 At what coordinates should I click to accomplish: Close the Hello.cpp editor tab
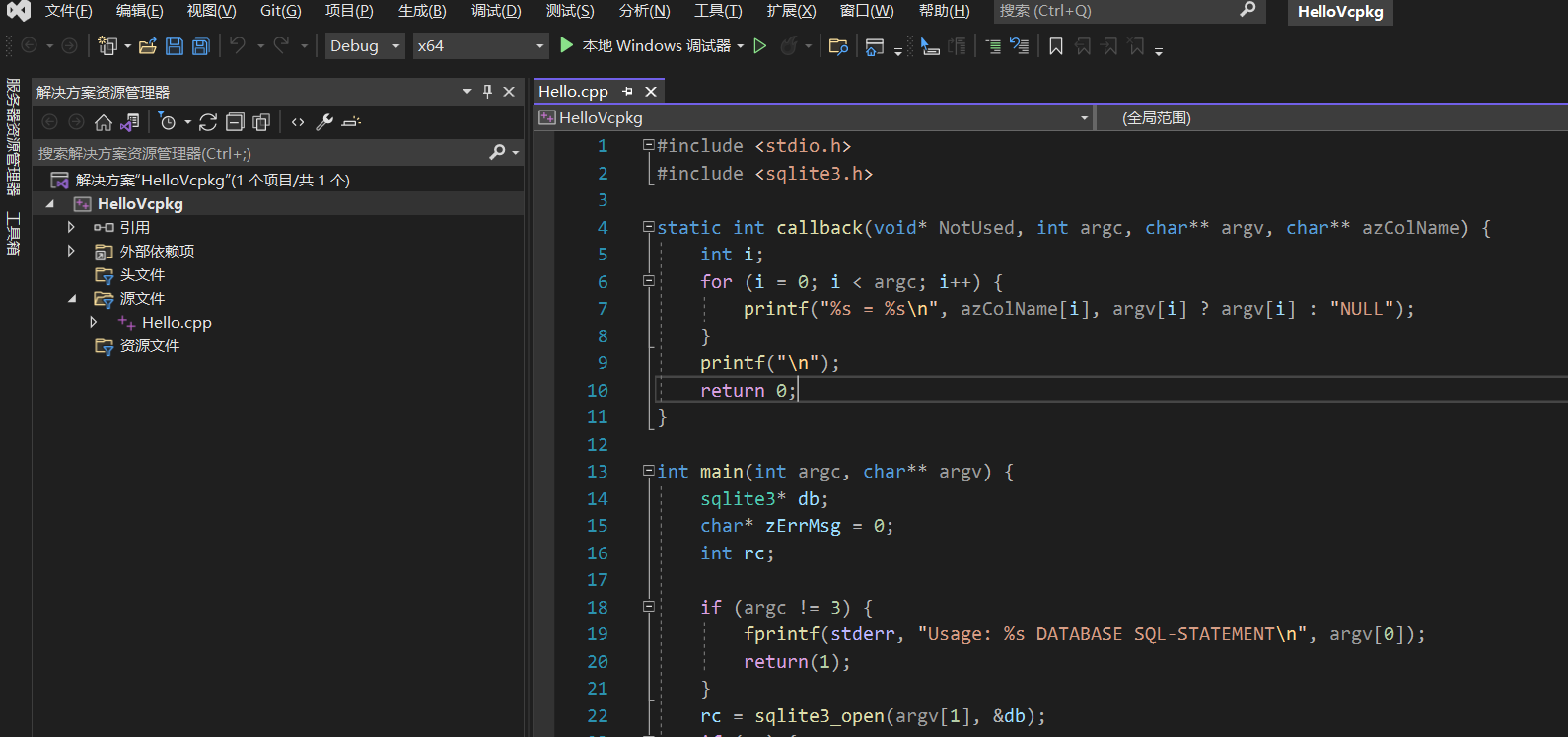pyautogui.click(x=651, y=91)
